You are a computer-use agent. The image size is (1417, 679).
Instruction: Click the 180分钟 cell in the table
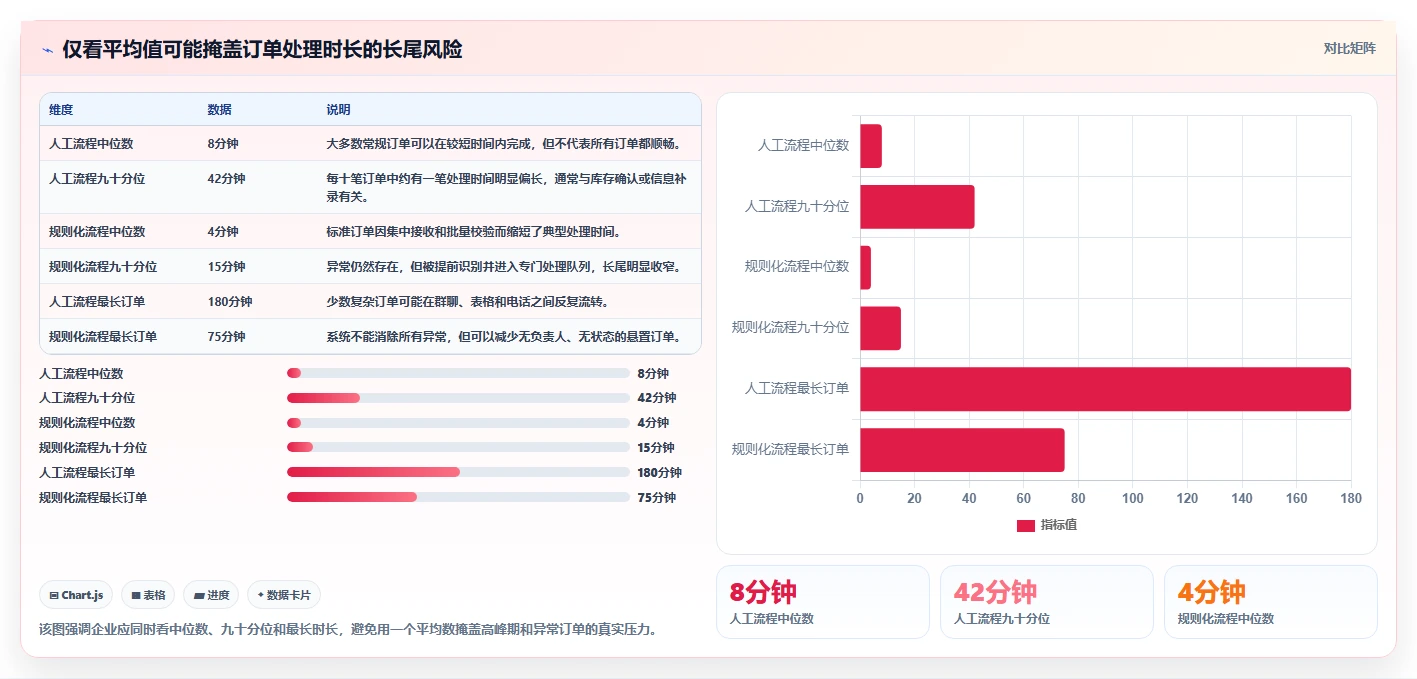coord(230,302)
